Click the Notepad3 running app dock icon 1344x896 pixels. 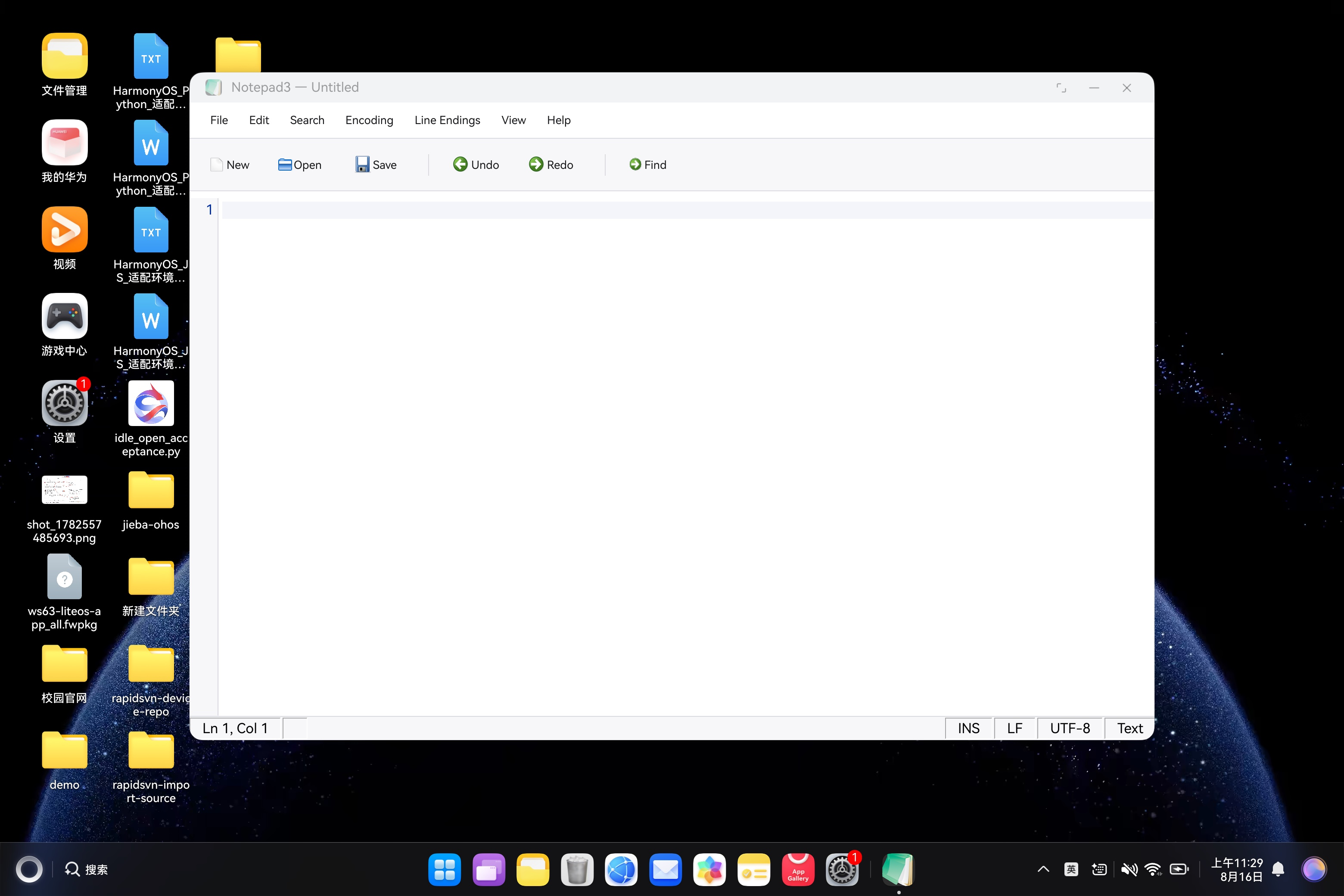click(898, 870)
